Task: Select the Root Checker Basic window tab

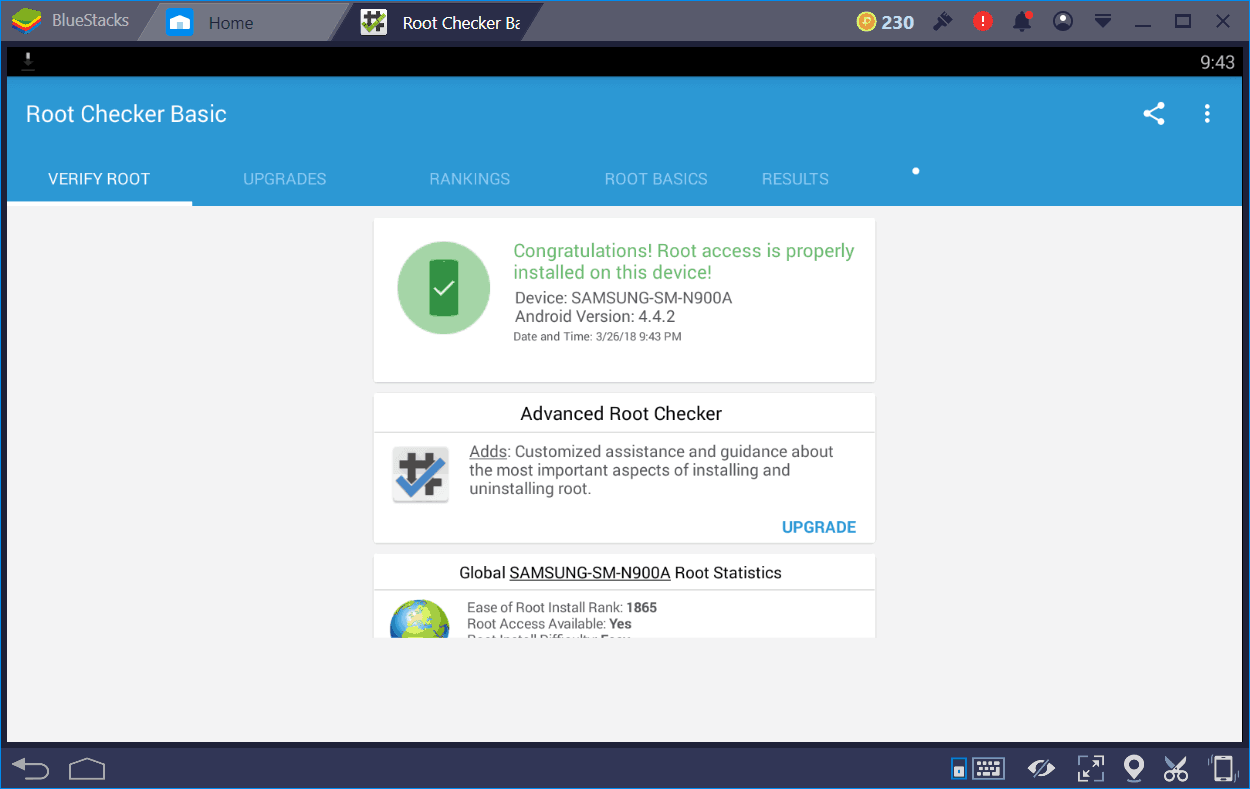Action: tap(442, 22)
